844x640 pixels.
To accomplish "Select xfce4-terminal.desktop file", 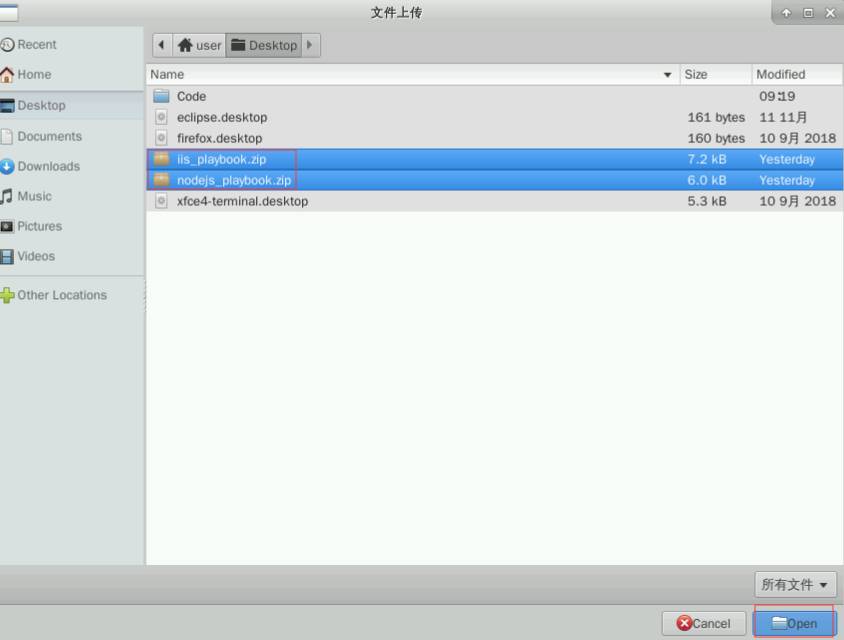I will pos(494,201).
